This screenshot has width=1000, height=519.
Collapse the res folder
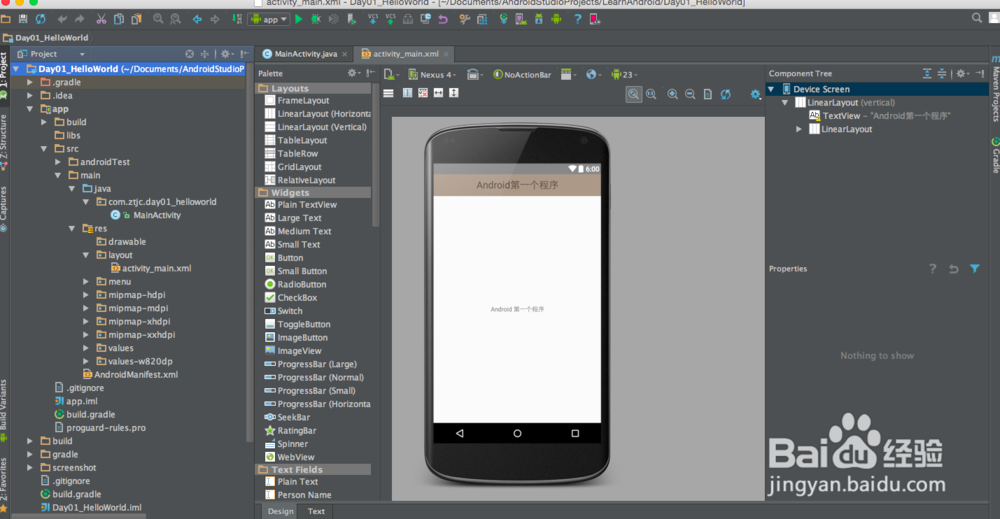pyautogui.click(x=72, y=228)
